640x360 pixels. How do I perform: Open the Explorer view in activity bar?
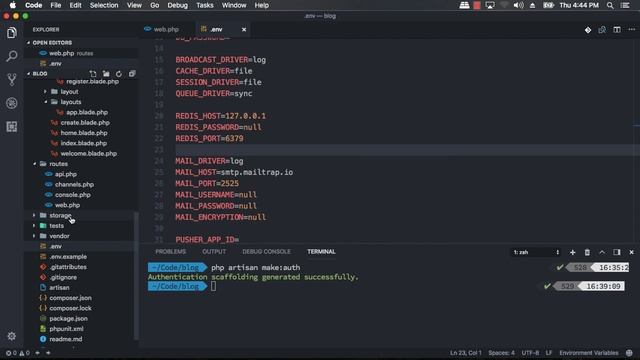tap(12, 33)
